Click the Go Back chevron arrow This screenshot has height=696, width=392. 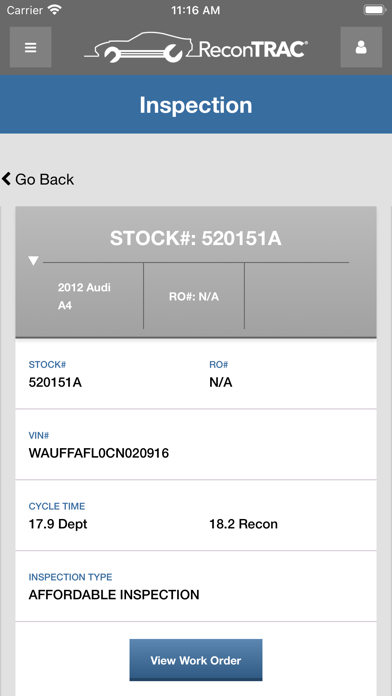tap(6, 179)
